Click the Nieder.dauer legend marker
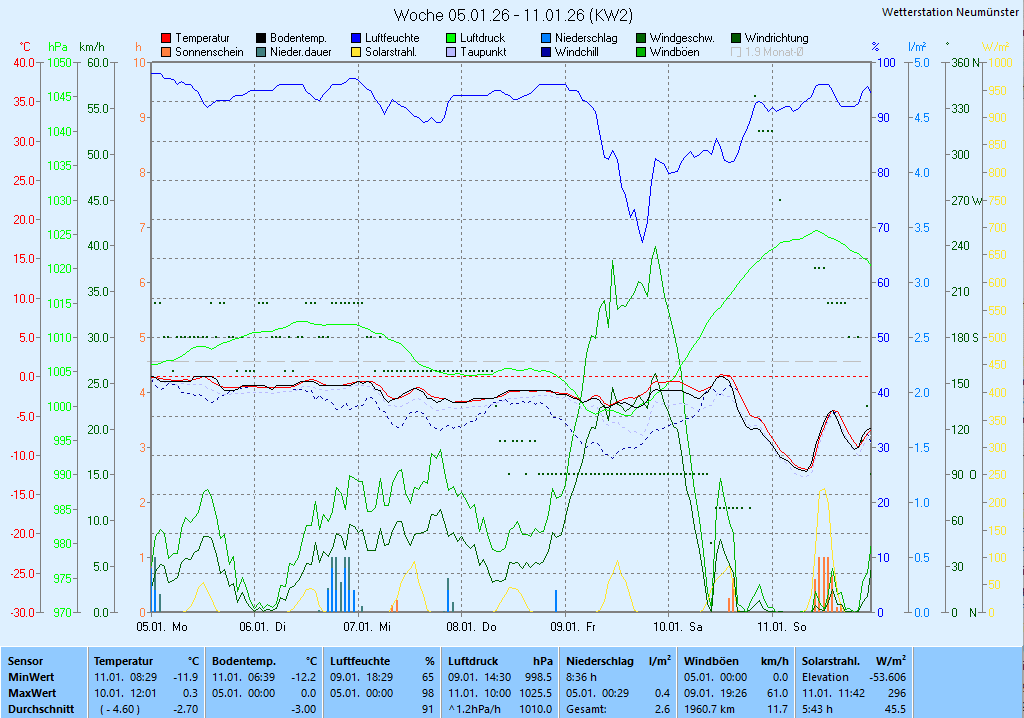Image resolution: width=1024 pixels, height=718 pixels. 261,52
